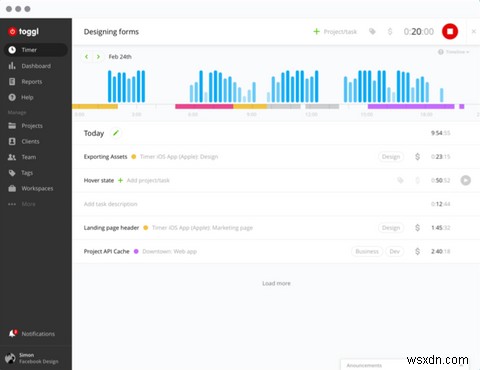
Task: Click the yellow project dot on Exporting Assets
Action: tap(134, 157)
